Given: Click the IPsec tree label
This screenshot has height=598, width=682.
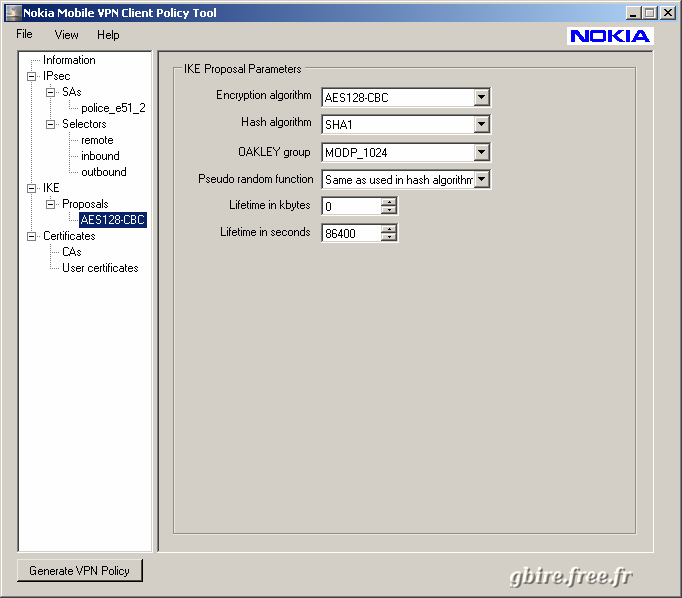Looking at the screenshot, I should click(x=57, y=76).
